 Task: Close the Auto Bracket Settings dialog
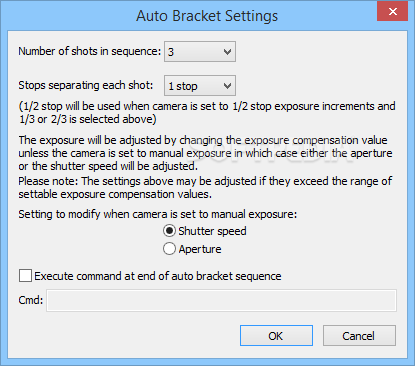tap(392, 11)
